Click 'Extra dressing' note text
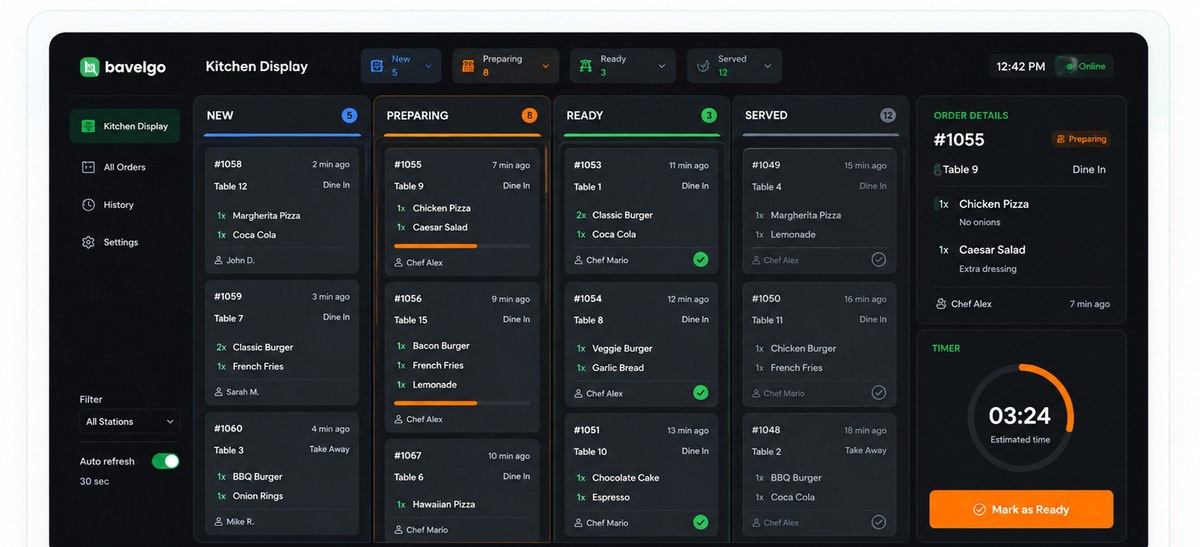 (x=988, y=269)
